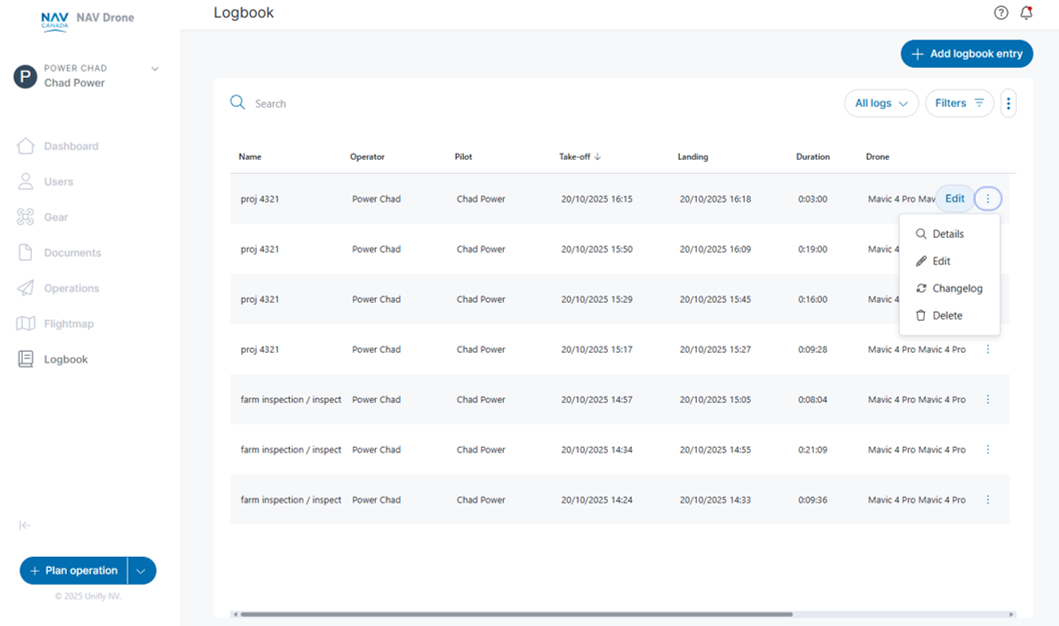Image resolution: width=1059 pixels, height=626 pixels.
Task: Click the Dashboard home icon in sidebar
Action: 26,146
